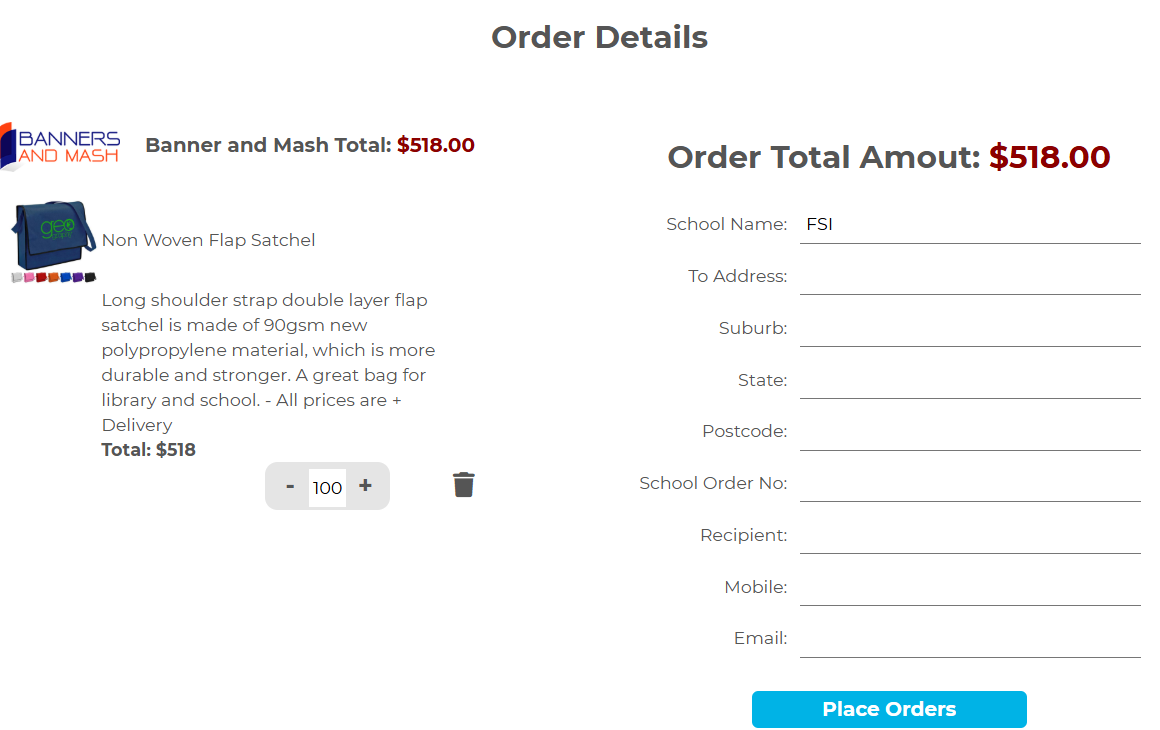
Task: Click plus to increase satchel quantity
Action: point(365,485)
